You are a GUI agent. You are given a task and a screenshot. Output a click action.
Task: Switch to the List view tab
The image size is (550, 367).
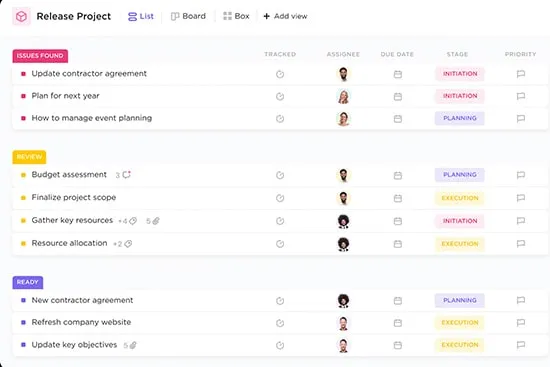[x=141, y=16]
